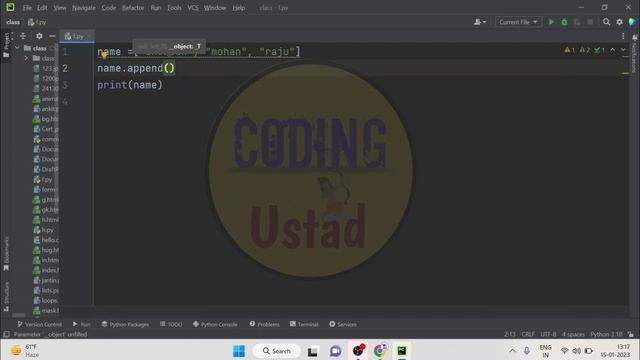Open the TODO tool window
Screen dimensions: 640x360
click(x=171, y=324)
